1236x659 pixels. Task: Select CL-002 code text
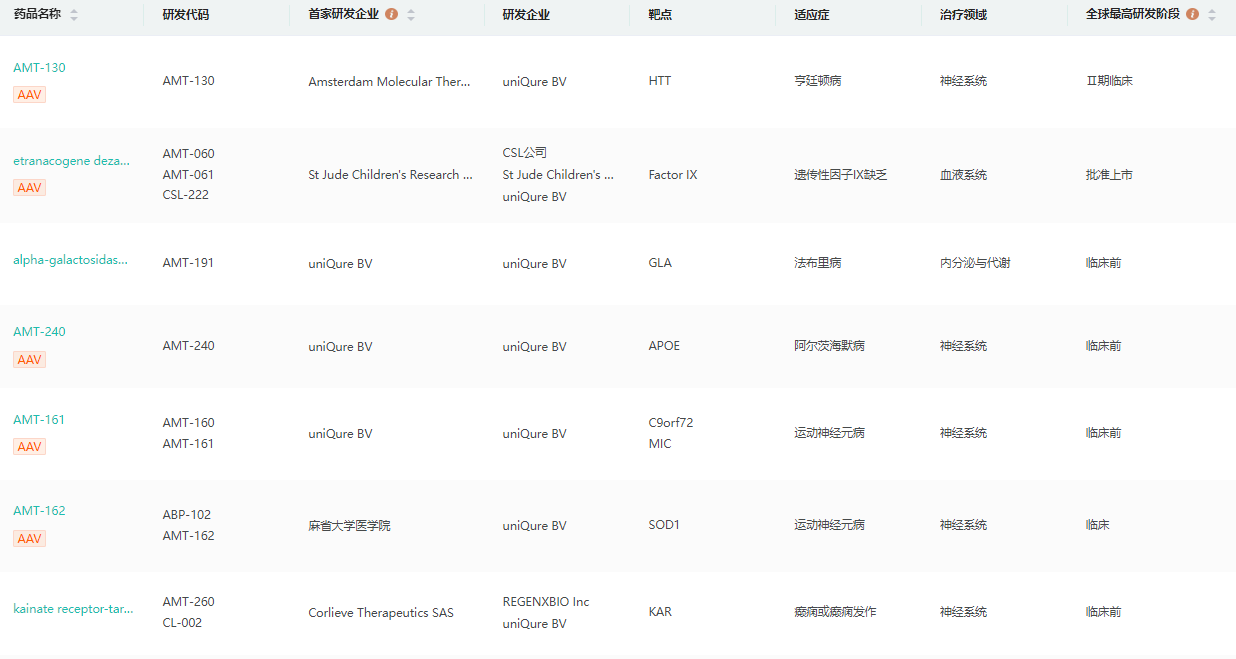(x=182, y=623)
